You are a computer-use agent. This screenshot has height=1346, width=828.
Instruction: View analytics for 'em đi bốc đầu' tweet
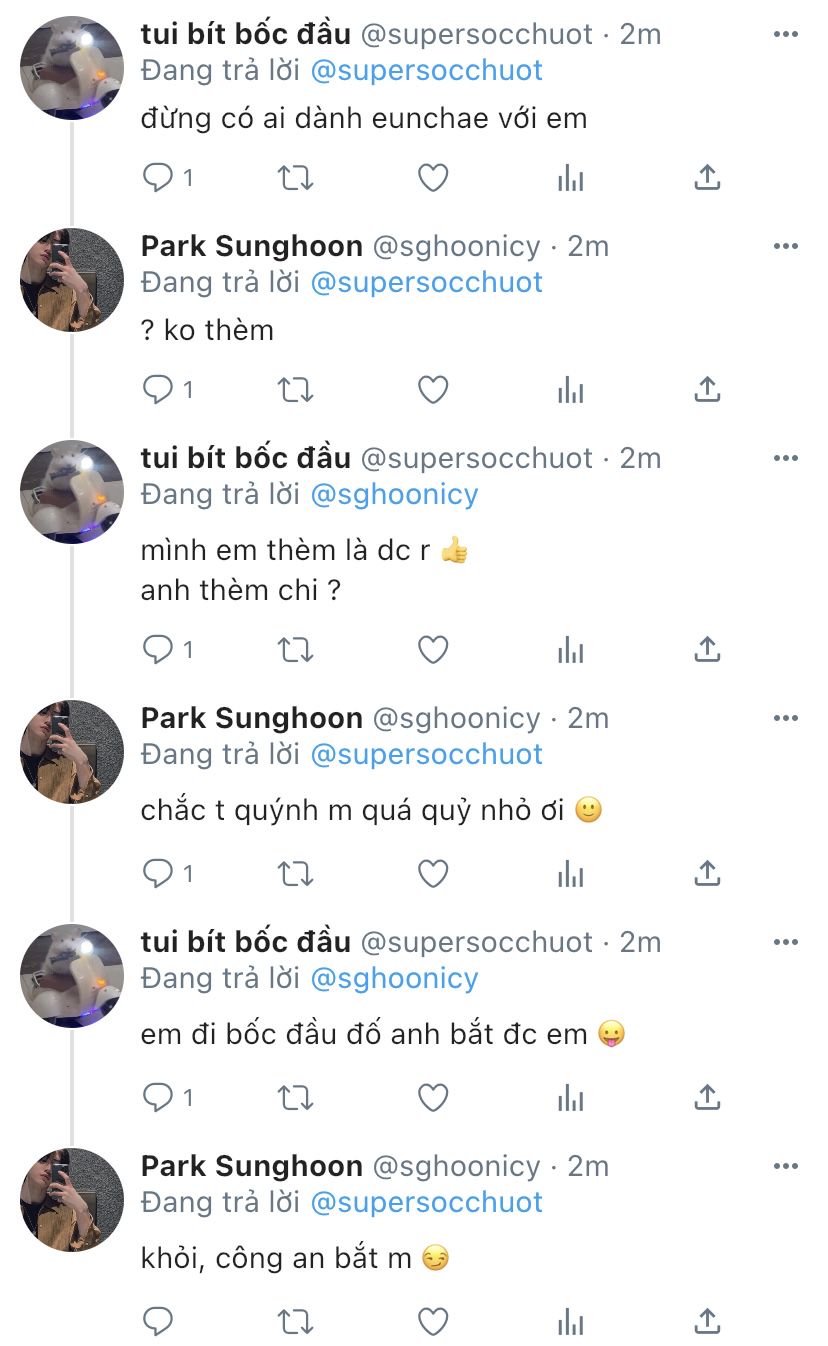click(x=570, y=1098)
